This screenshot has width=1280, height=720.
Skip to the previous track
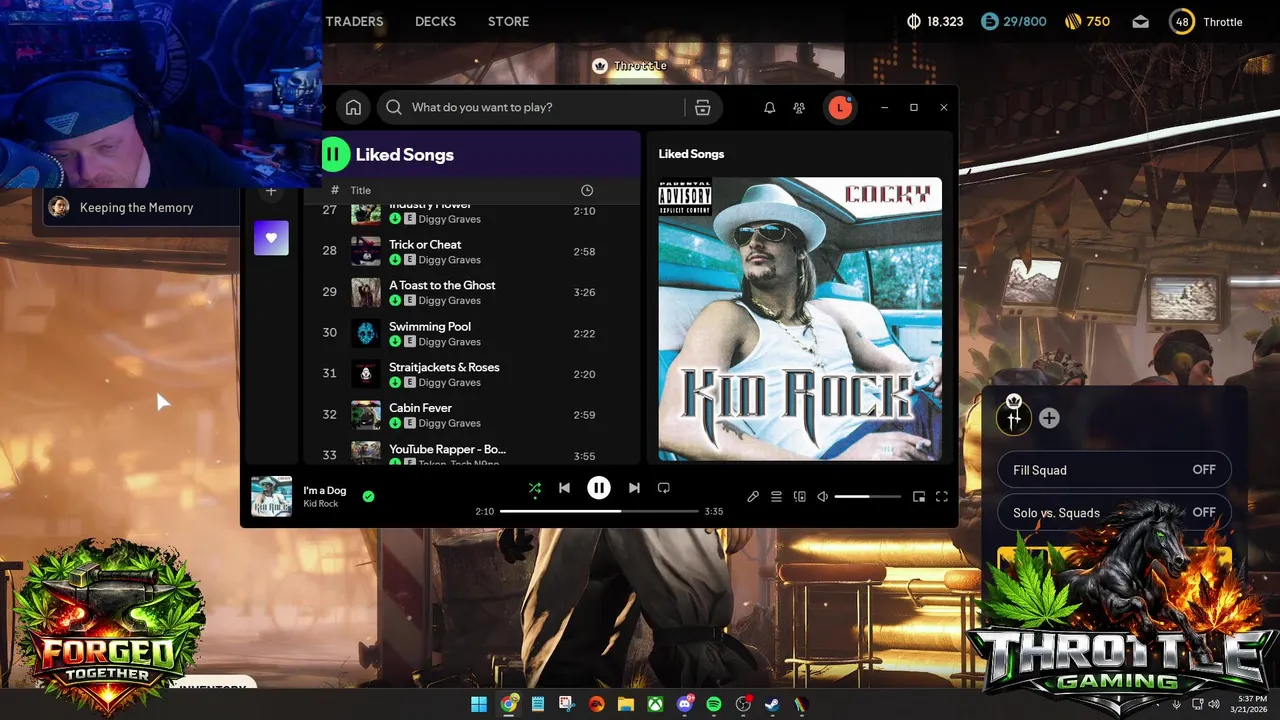point(564,488)
